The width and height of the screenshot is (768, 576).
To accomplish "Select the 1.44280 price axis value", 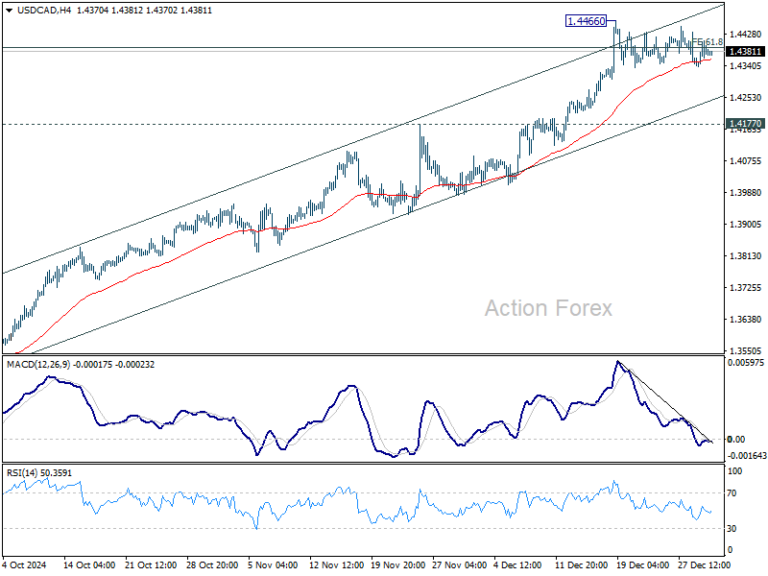I will [x=745, y=34].
